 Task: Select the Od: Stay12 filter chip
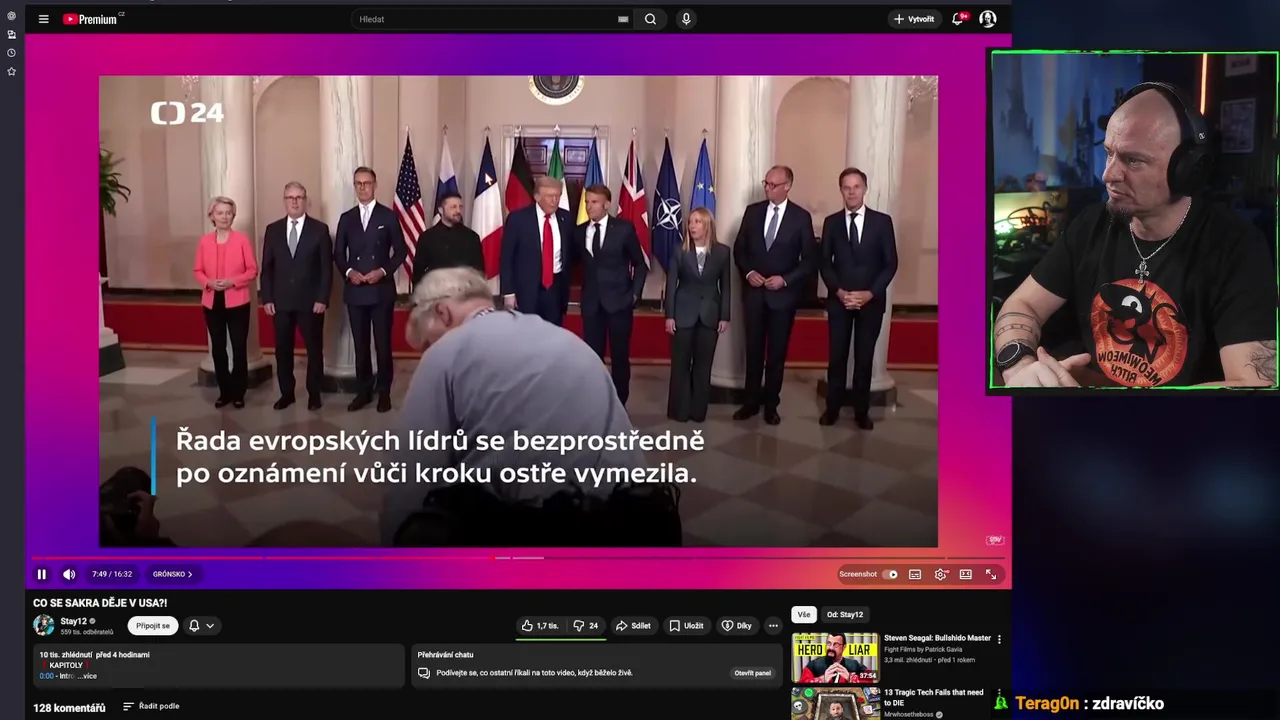[x=845, y=614]
